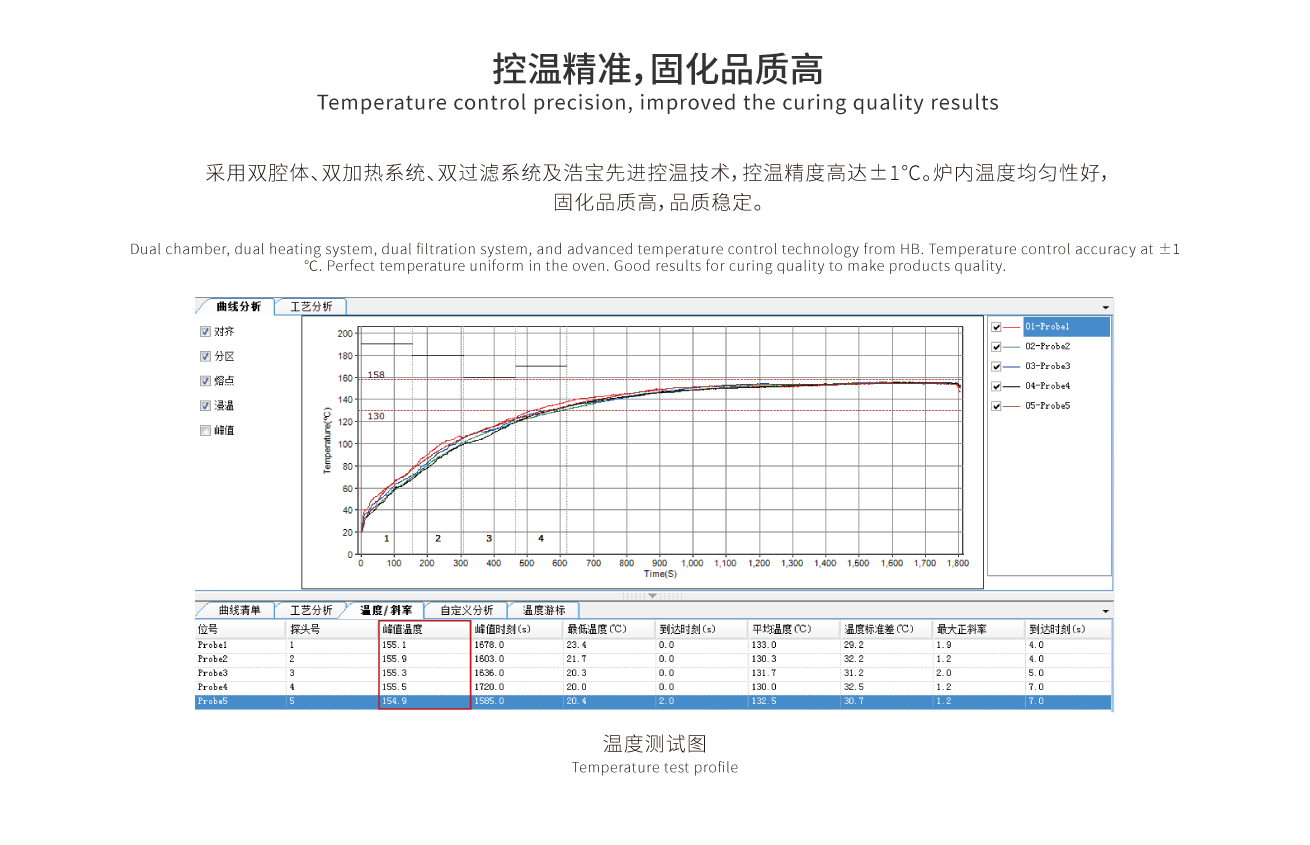This screenshot has width=1310, height=845.
Task: Click the red line swatch of 01-Probe1
Action: tap(1012, 327)
